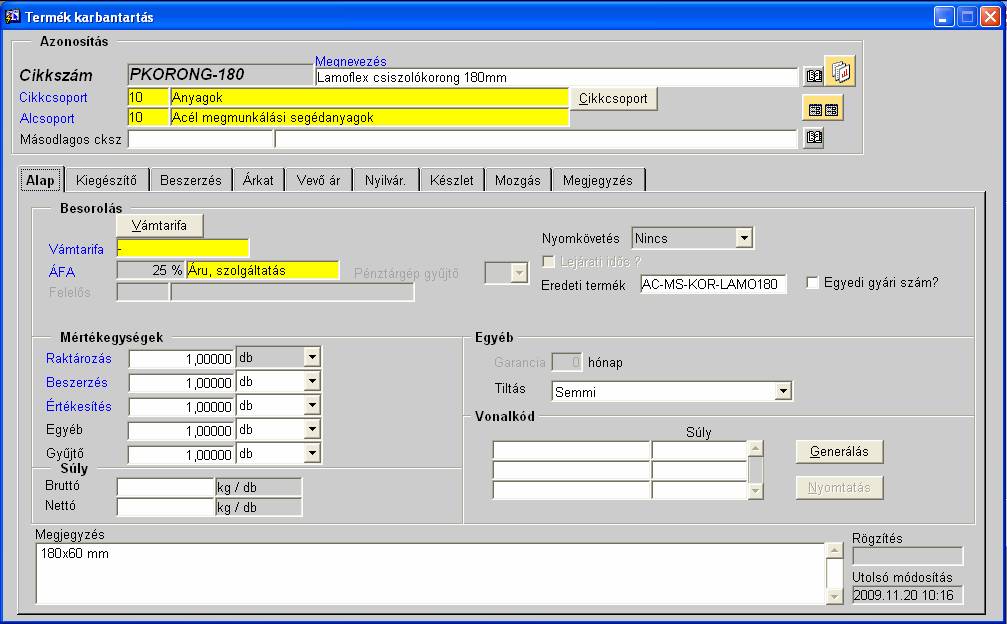Click the Nyomtatás button

[839, 487]
